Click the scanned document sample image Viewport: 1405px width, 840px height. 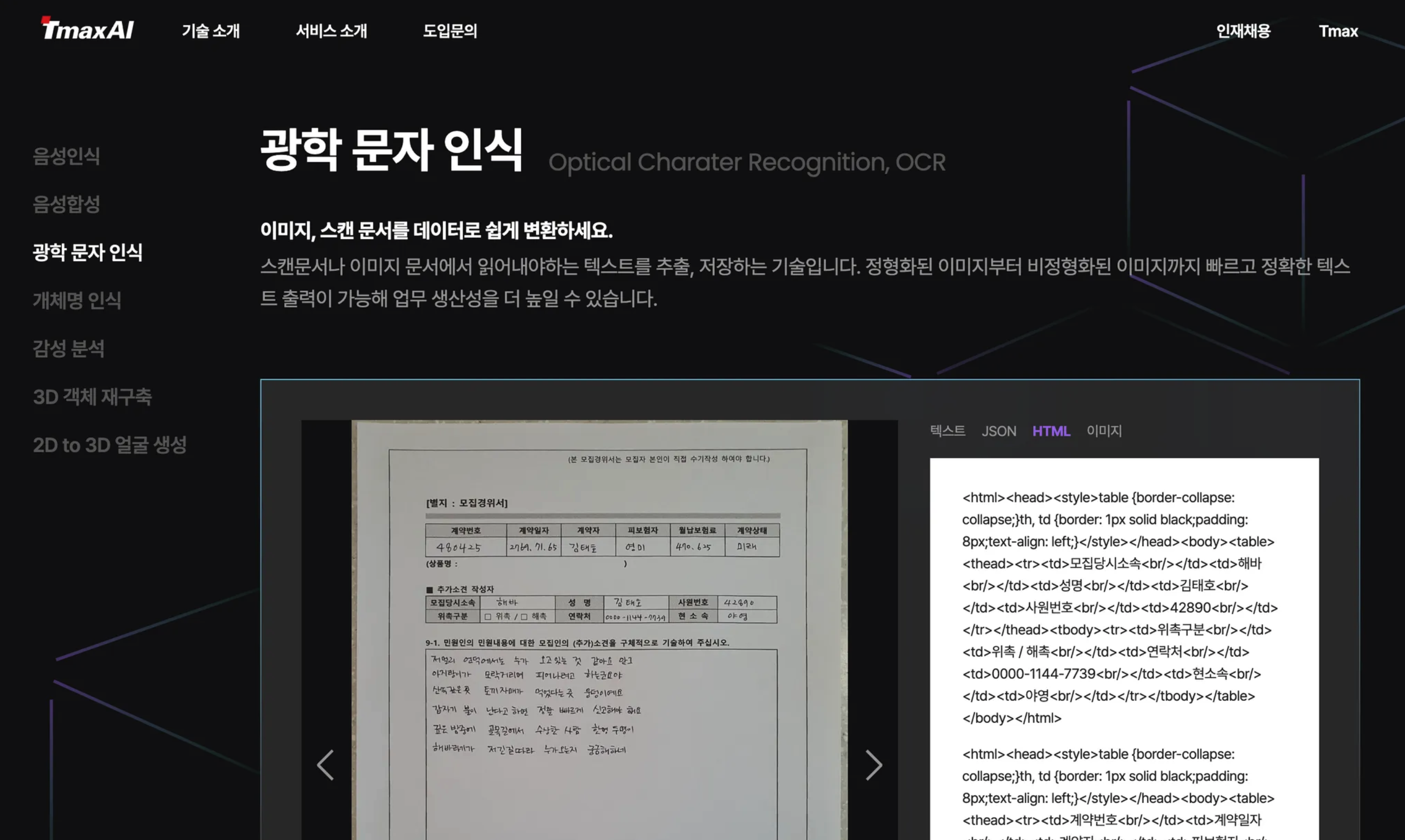coord(599,630)
